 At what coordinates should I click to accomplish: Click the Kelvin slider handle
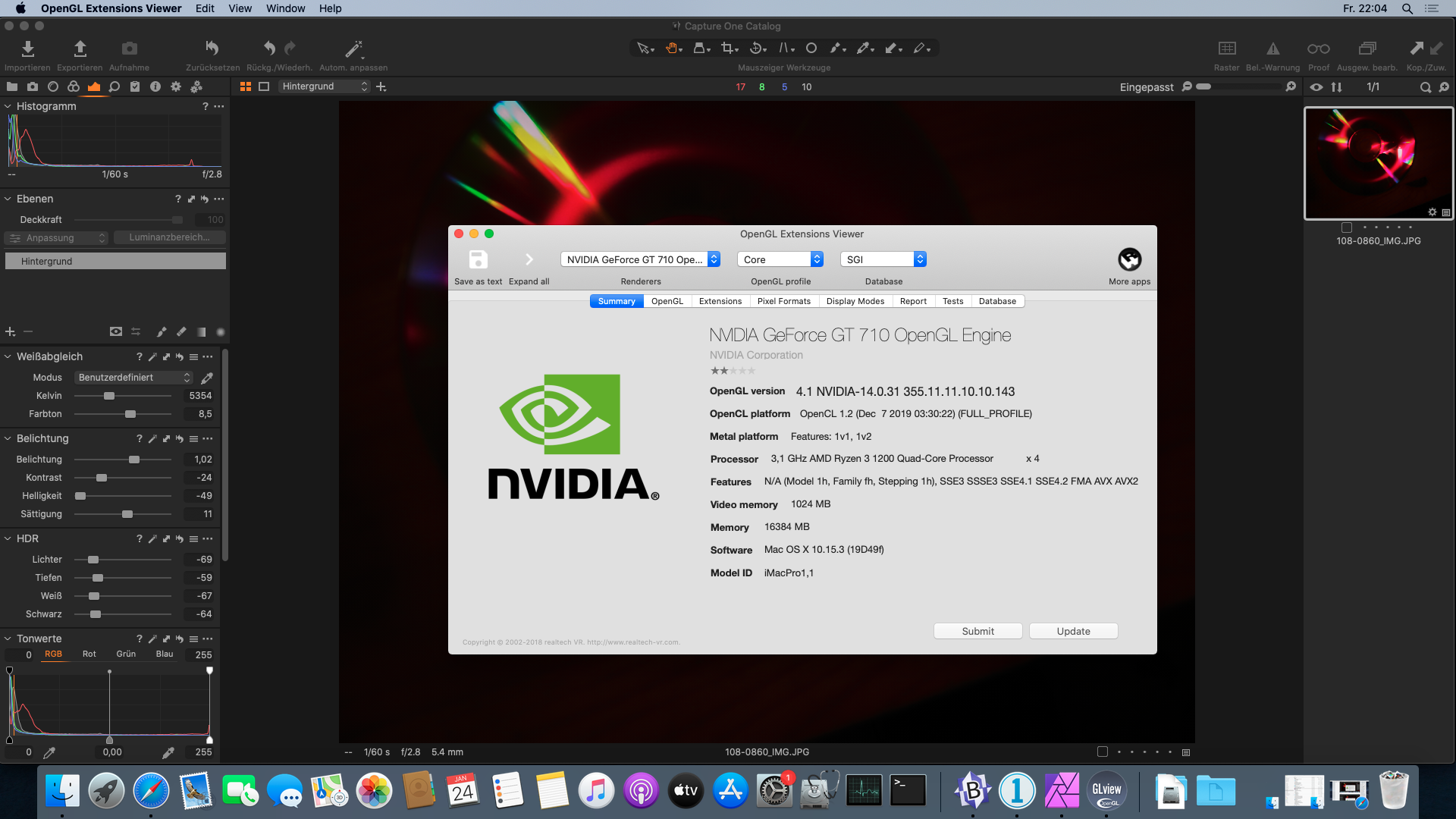pos(109,396)
